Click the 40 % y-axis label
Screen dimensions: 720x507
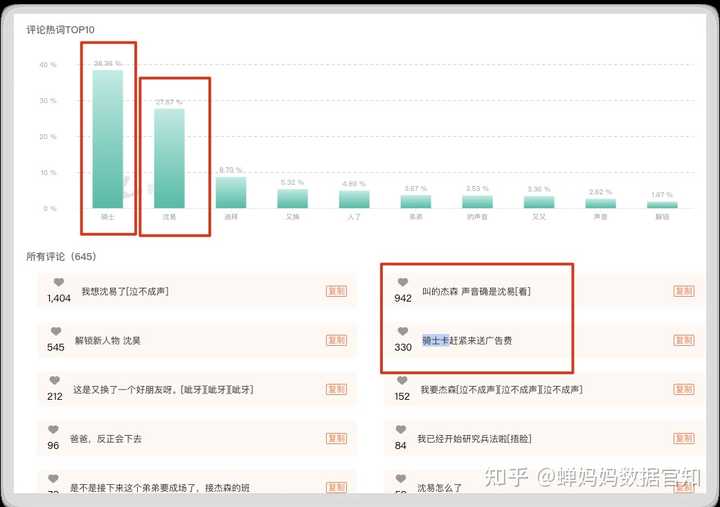tap(48, 65)
